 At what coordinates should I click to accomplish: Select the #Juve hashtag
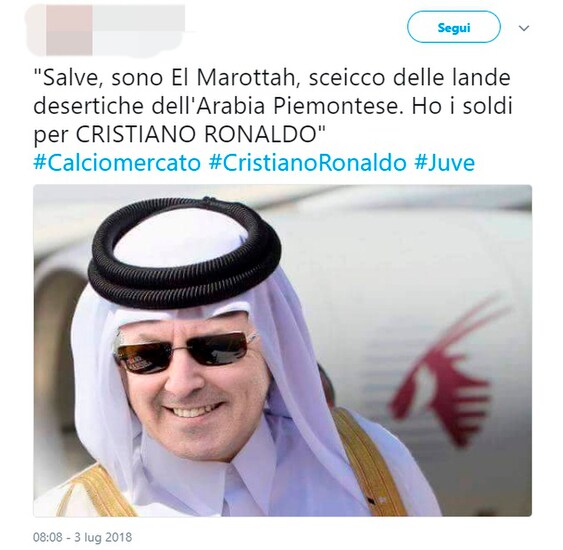click(445, 163)
